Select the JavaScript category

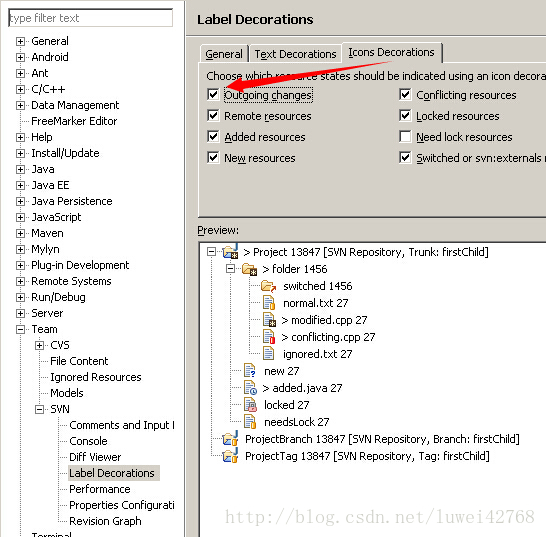(56, 217)
